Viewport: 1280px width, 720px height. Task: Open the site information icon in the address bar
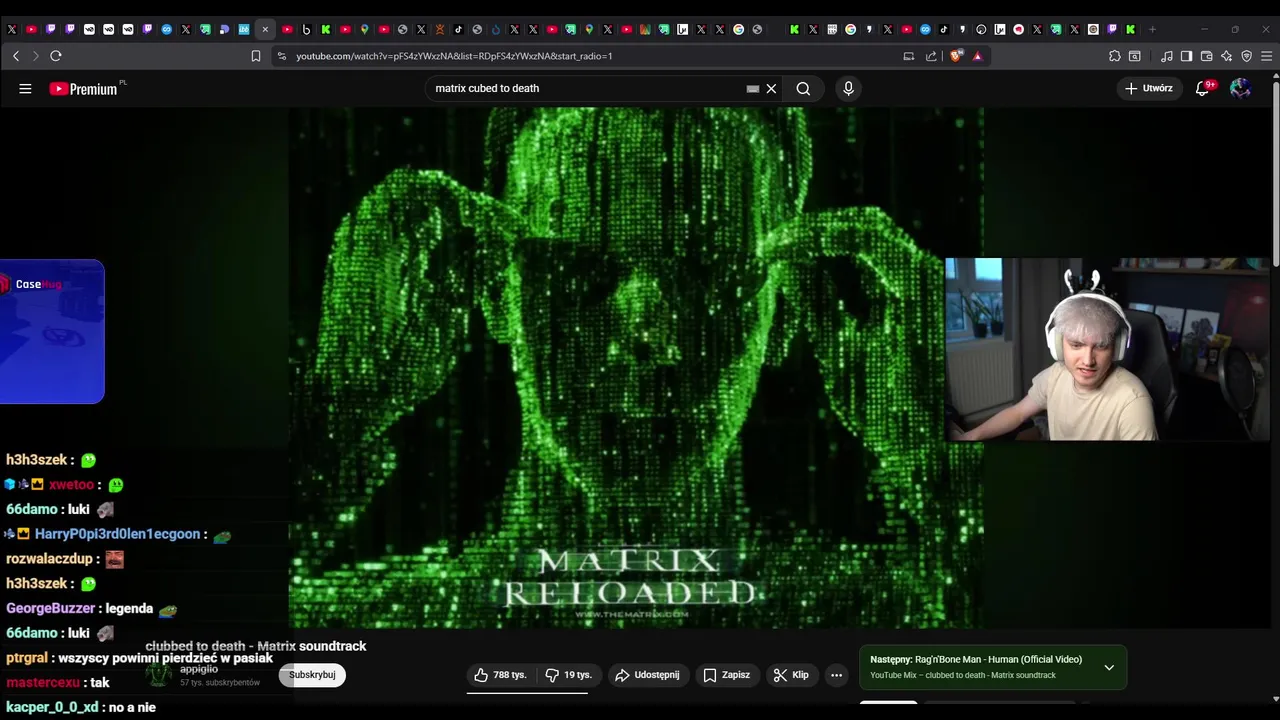[x=282, y=56]
